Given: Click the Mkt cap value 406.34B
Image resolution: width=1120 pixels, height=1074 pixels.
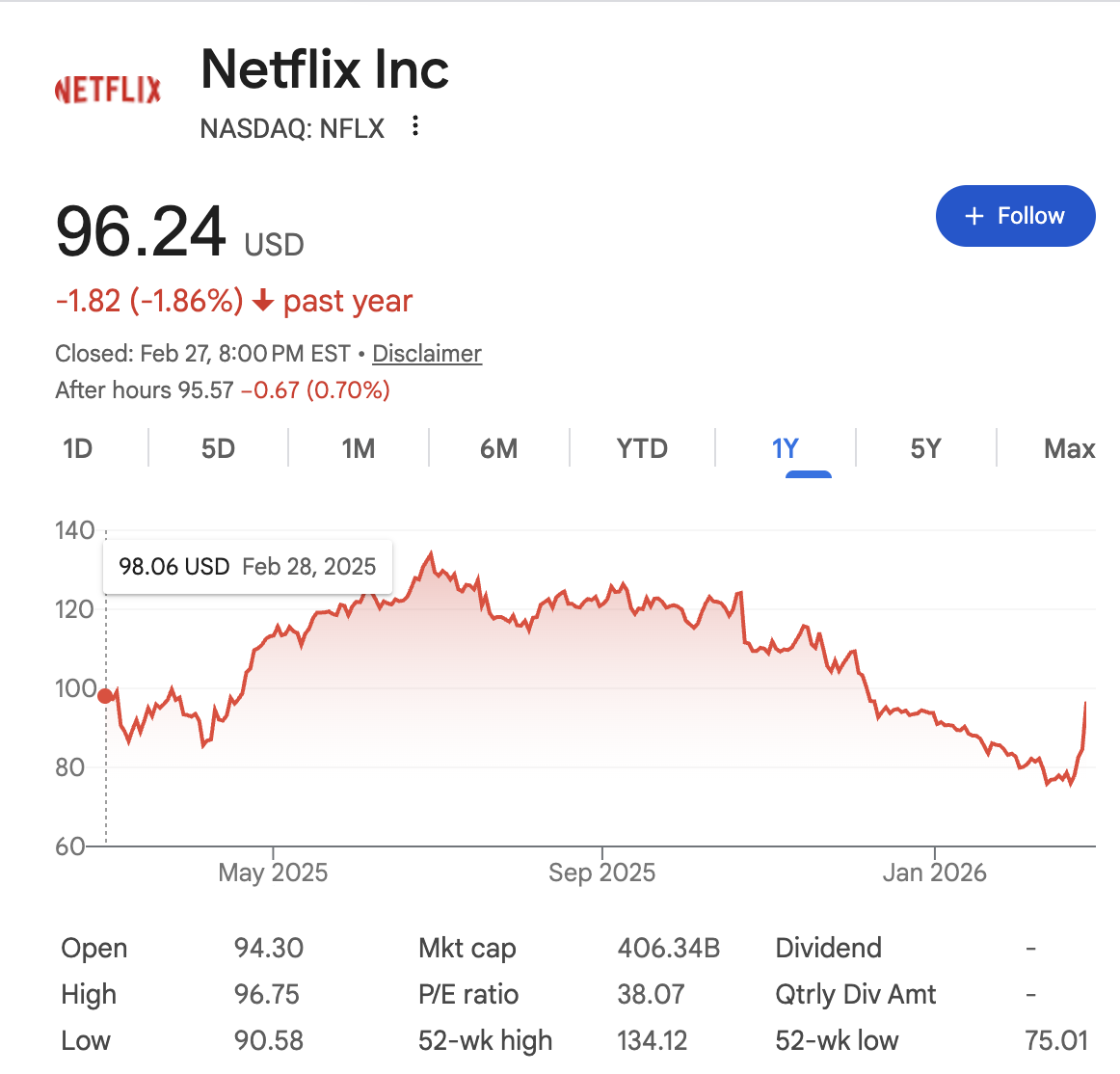Looking at the screenshot, I should pyautogui.click(x=669, y=949).
